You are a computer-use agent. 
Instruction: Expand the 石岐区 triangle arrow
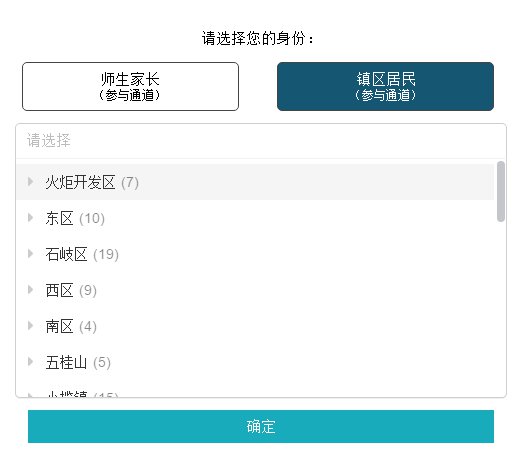pyautogui.click(x=30, y=254)
